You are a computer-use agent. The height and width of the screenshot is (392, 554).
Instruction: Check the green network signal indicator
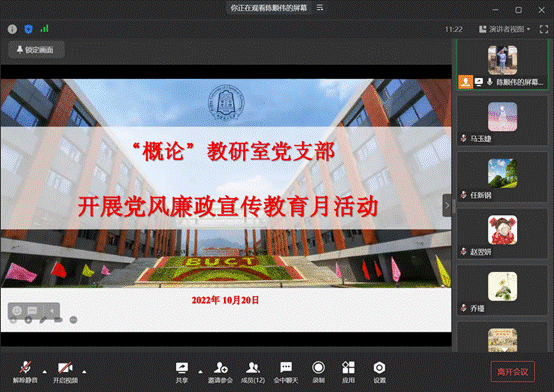click(x=44, y=29)
